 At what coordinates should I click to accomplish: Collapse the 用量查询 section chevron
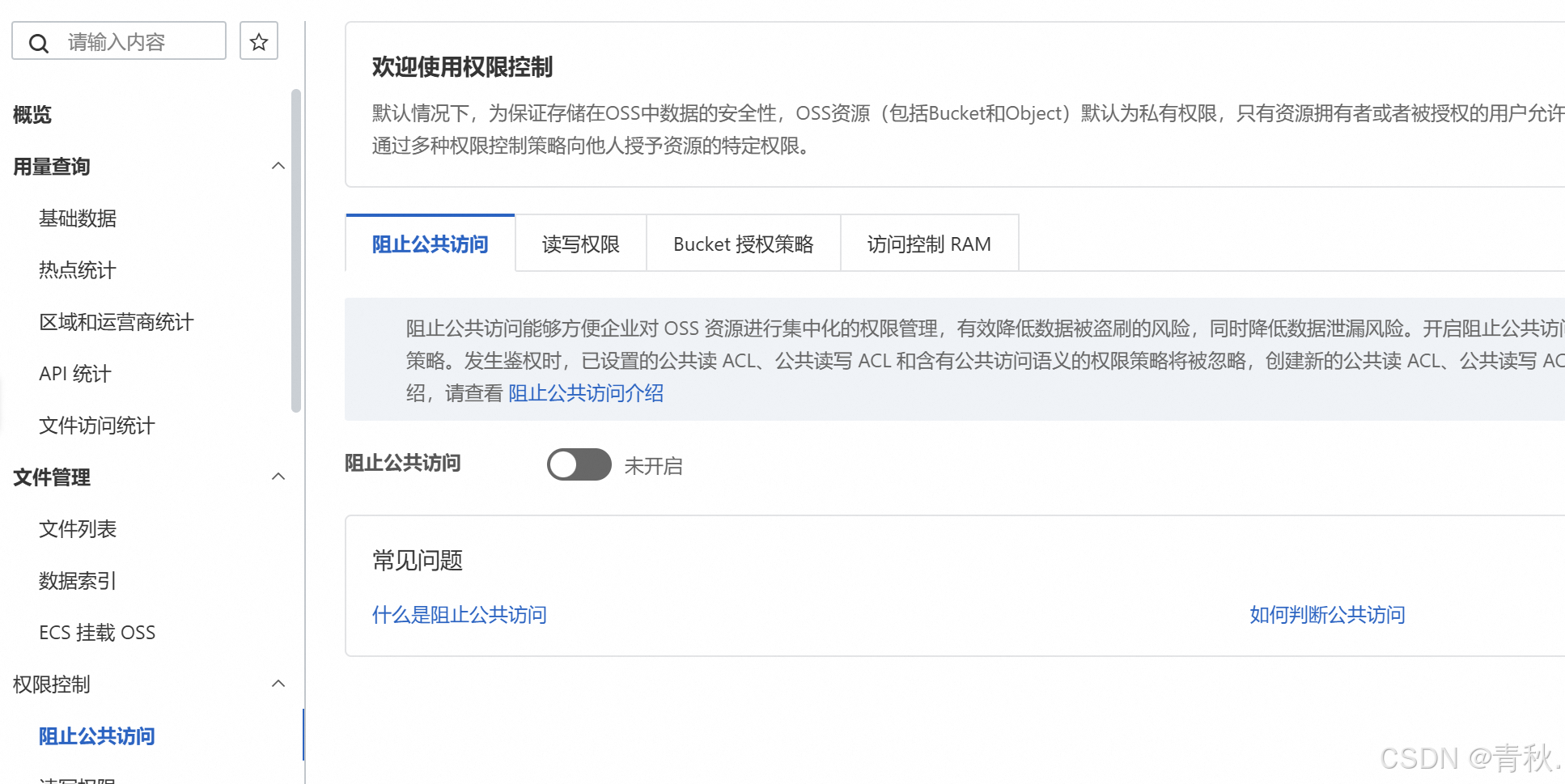click(278, 166)
